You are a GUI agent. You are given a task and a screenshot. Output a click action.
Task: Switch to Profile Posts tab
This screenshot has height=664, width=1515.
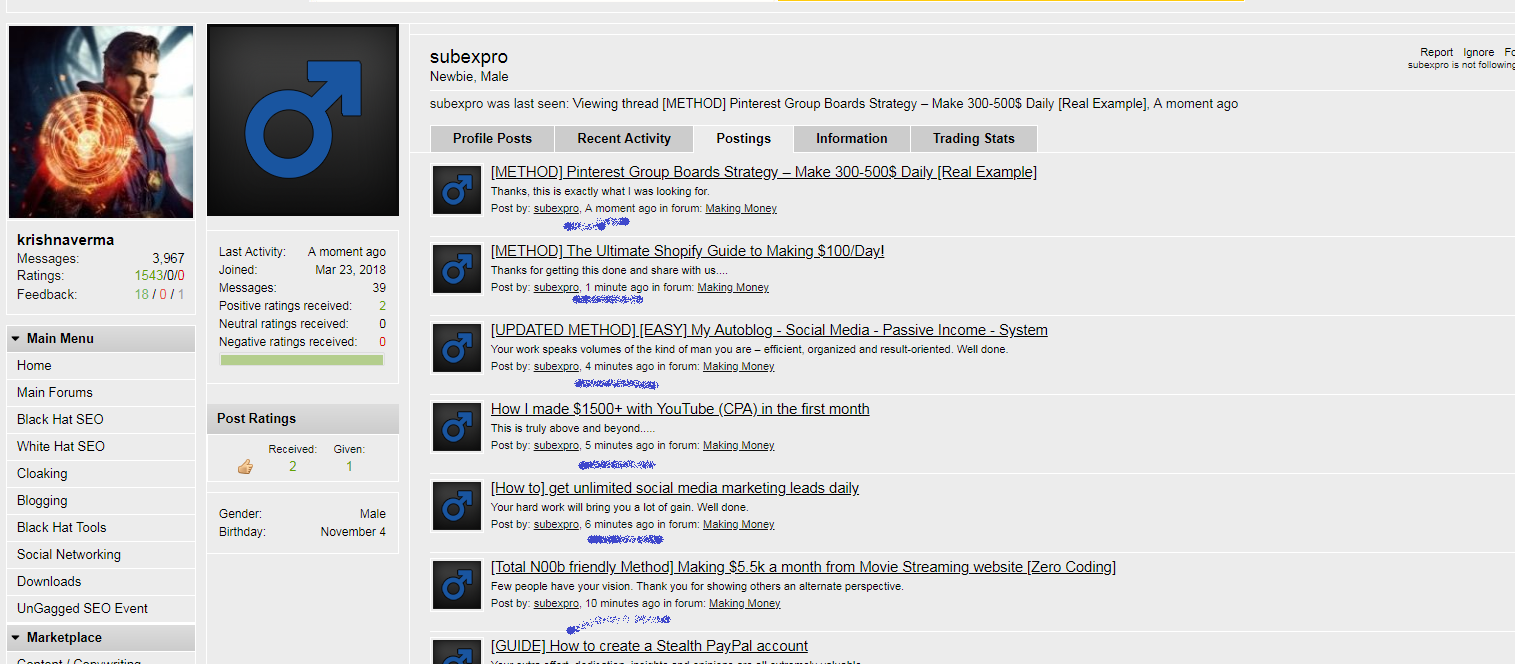tap(492, 139)
